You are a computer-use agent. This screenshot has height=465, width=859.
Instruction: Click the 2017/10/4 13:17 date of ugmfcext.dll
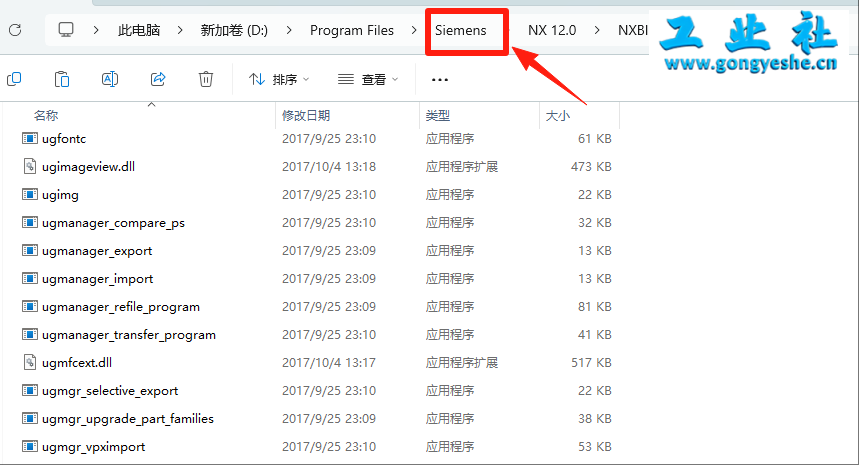click(329, 363)
